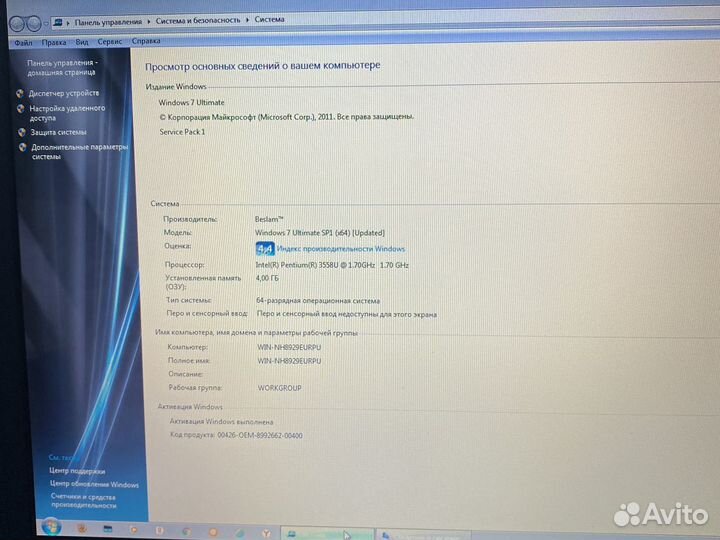This screenshot has height=540, width=720.
Task: Click the Forward navigation arrow button
Action: point(34,23)
